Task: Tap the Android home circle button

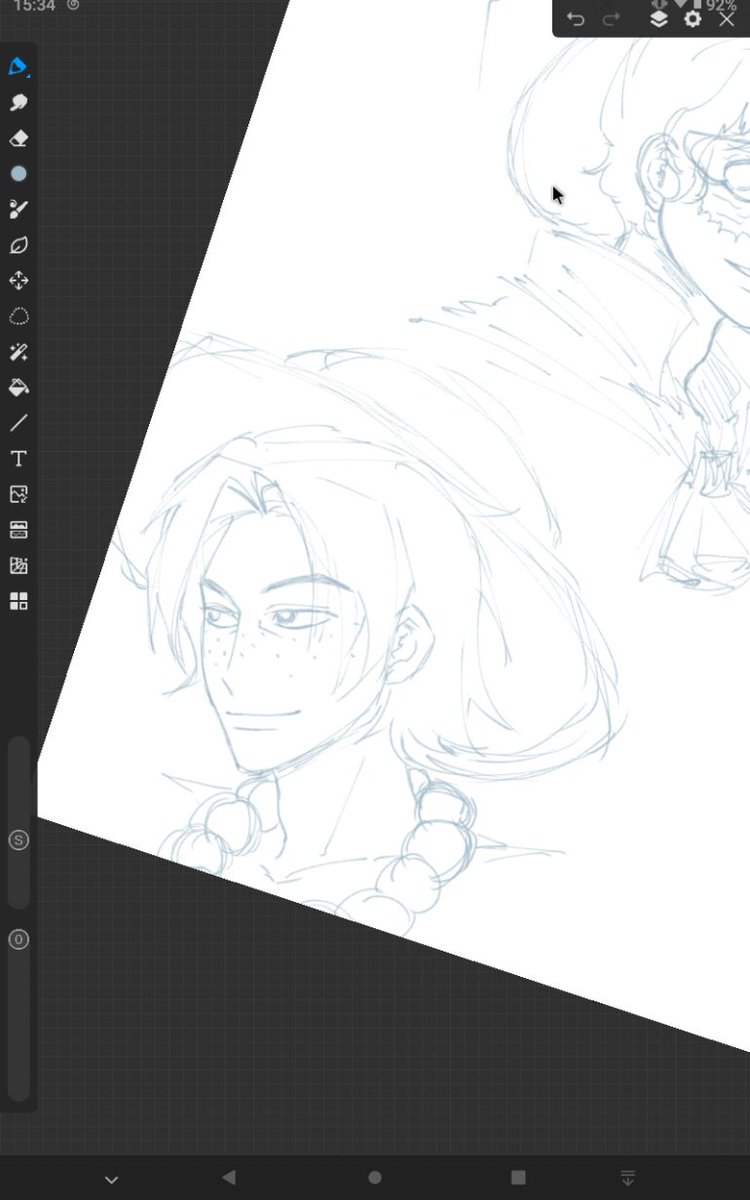Action: pos(375,1178)
